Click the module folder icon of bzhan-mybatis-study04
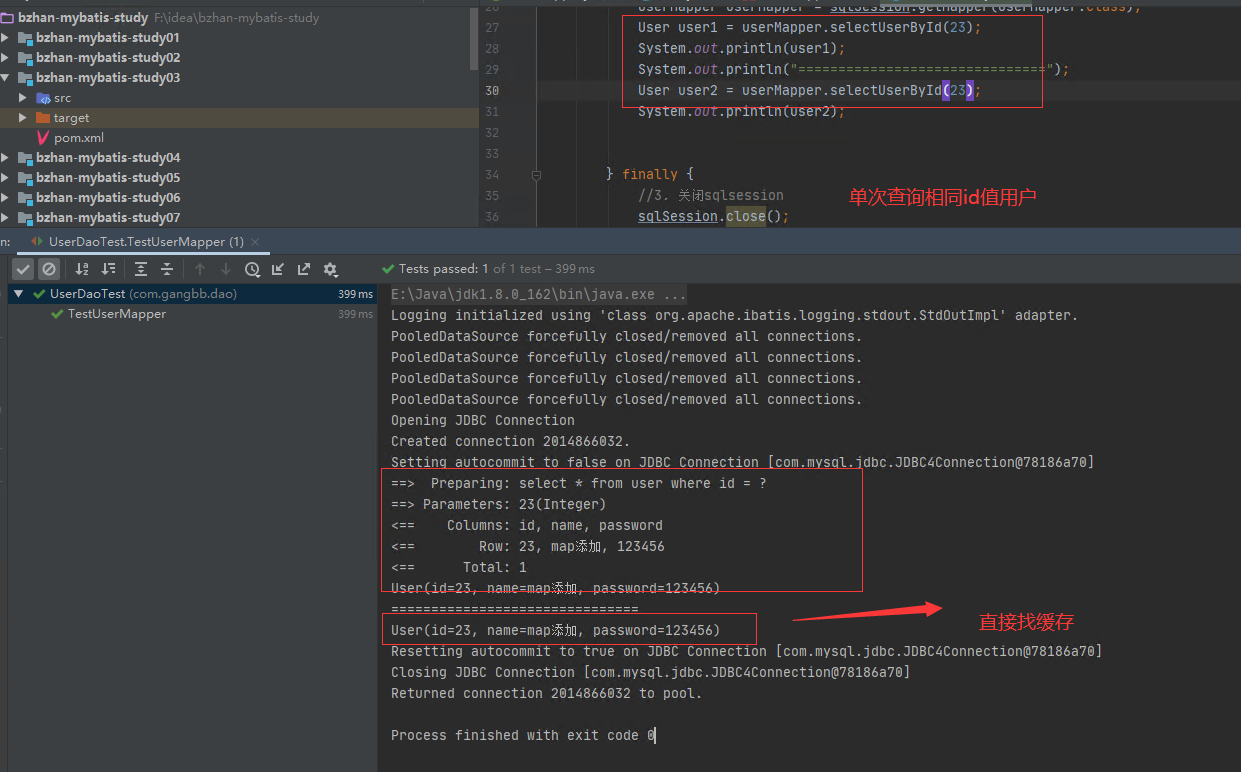Viewport: 1241px width, 772px height. [x=25, y=158]
